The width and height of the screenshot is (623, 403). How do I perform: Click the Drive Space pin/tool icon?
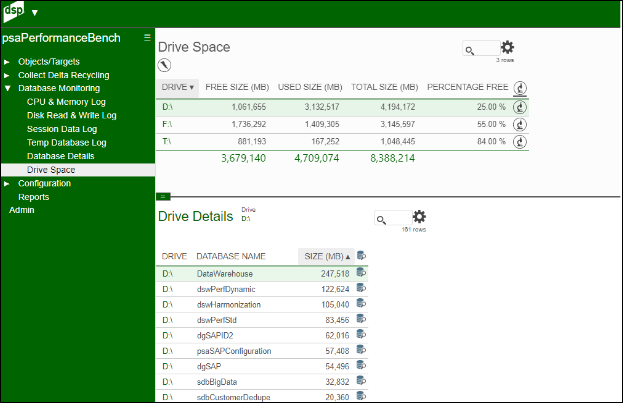(164, 65)
